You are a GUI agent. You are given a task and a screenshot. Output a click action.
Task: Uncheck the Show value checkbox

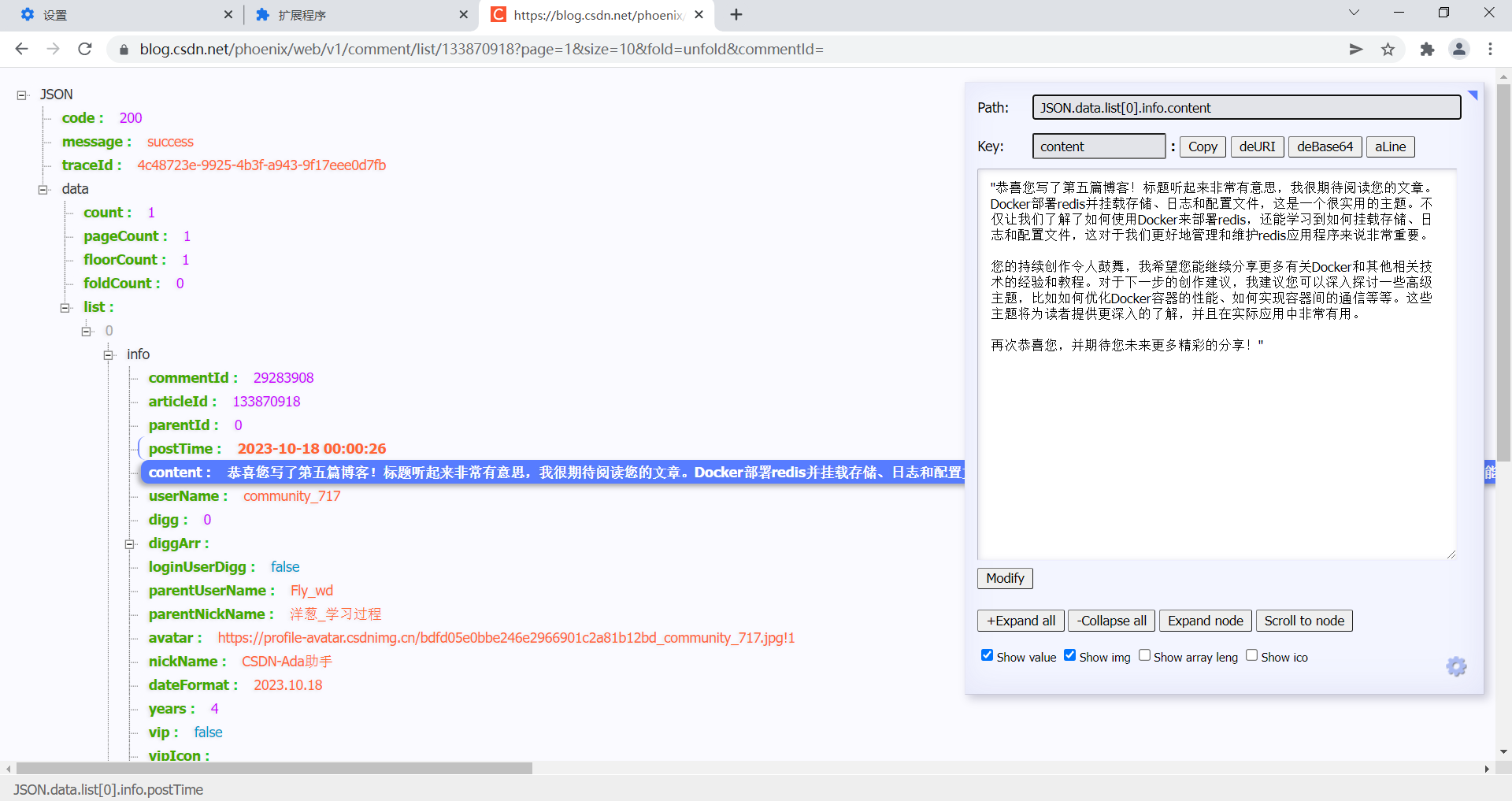click(x=986, y=655)
